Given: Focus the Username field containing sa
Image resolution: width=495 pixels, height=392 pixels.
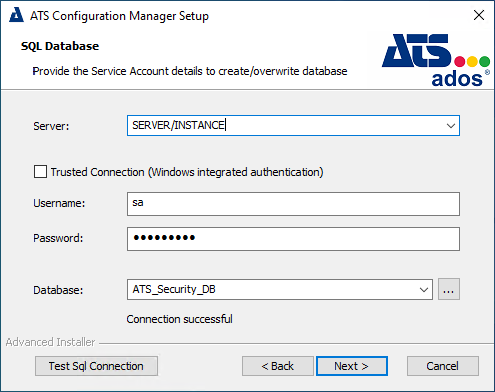Looking at the screenshot, I should click(x=293, y=204).
